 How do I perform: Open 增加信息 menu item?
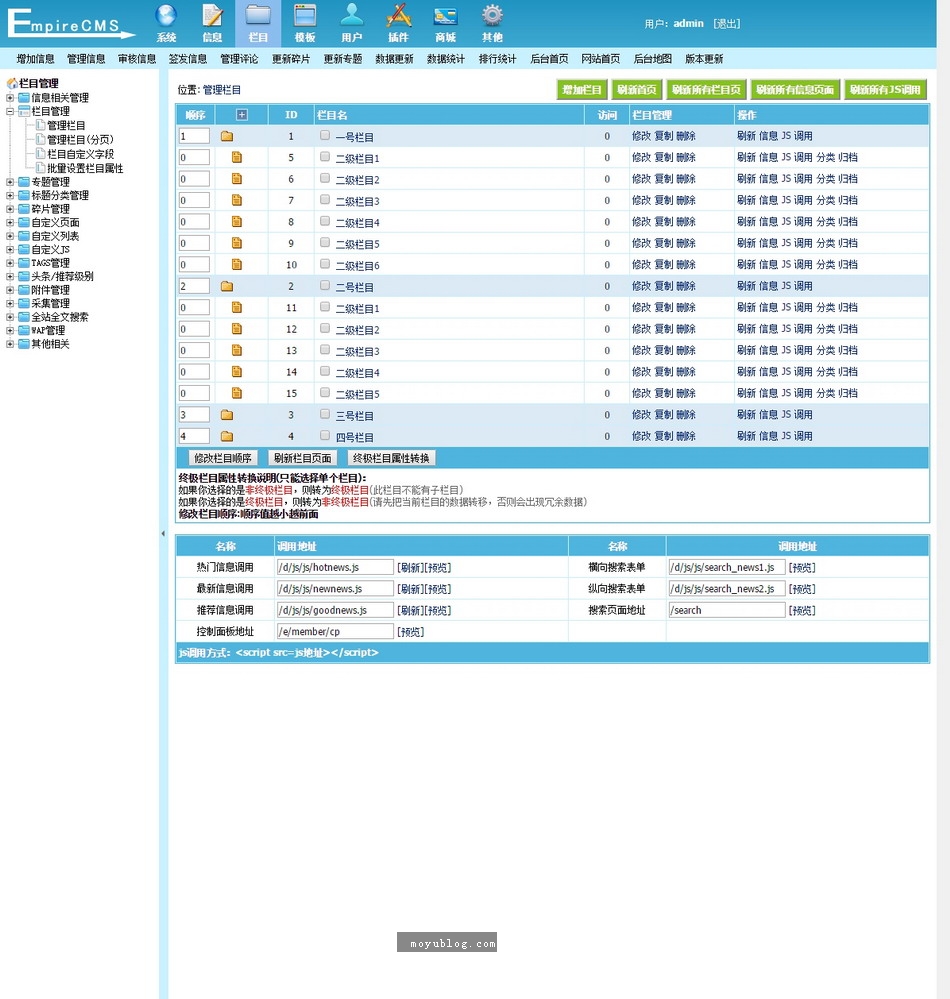[36, 59]
